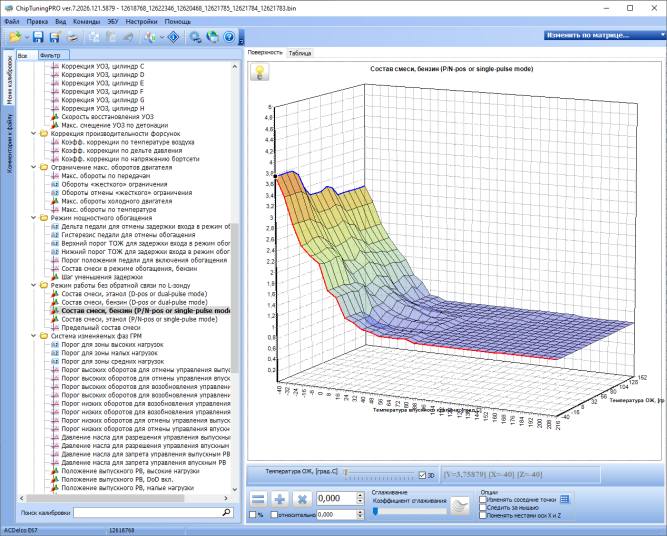
Task: Collapse Коррекция производительности форсунок folder
Action: click(x=34, y=134)
